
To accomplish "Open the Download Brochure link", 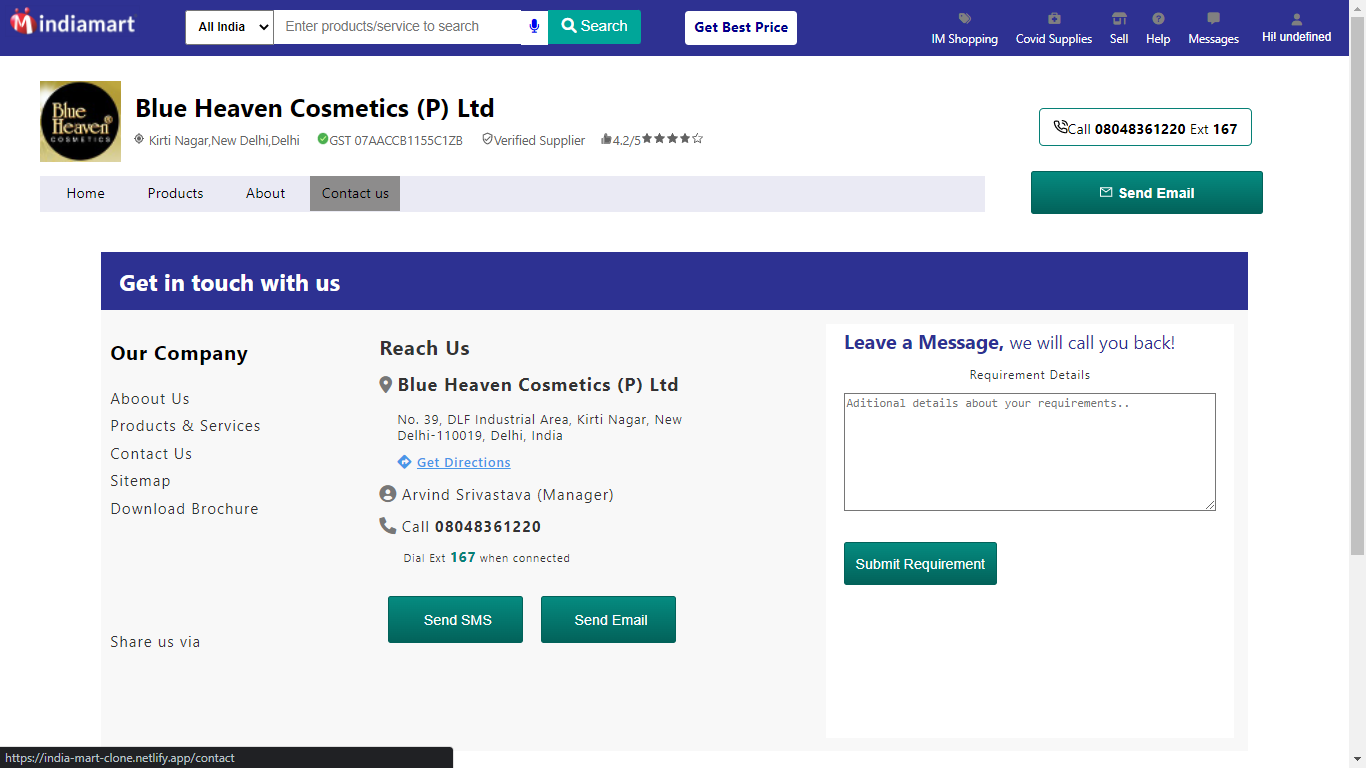I will [184, 509].
